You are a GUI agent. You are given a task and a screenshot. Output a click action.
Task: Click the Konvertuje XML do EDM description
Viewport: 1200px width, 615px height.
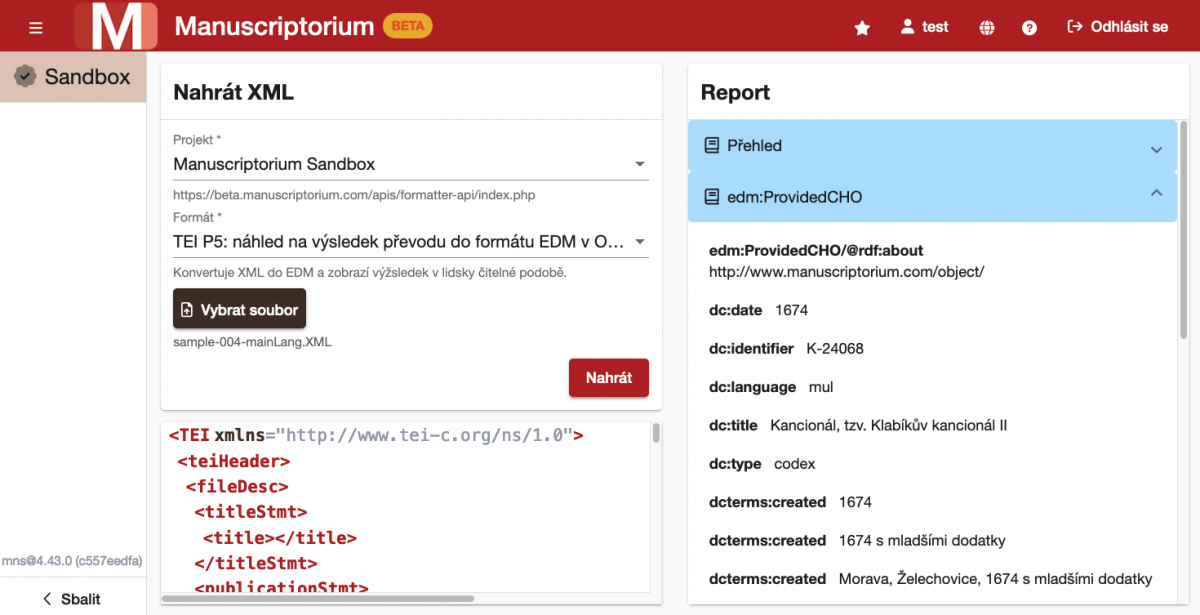(370, 272)
